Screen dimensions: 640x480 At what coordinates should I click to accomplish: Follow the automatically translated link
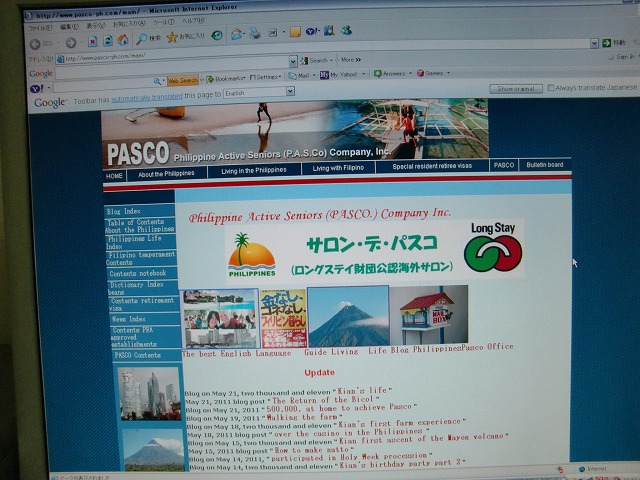pyautogui.click(x=147, y=98)
